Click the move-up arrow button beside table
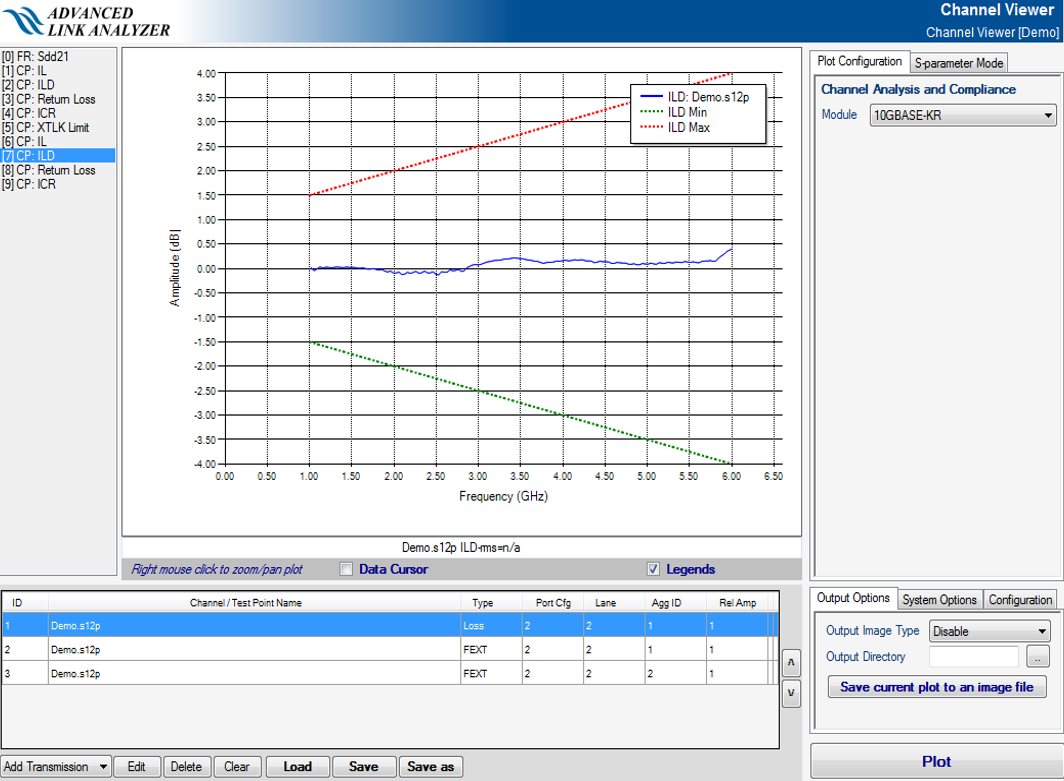Viewport: 1064px width, 781px height. [790, 662]
